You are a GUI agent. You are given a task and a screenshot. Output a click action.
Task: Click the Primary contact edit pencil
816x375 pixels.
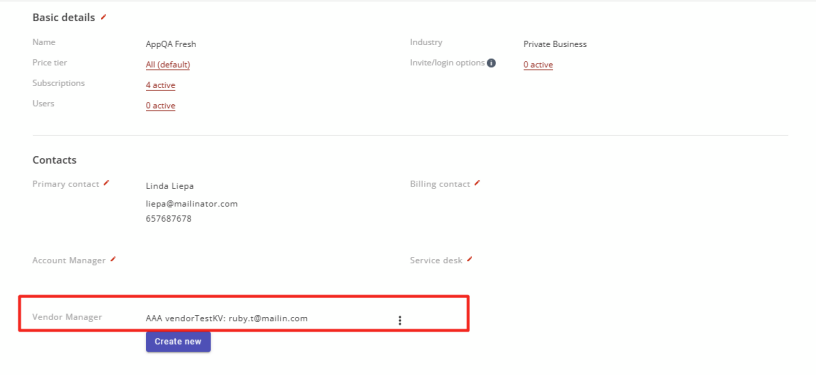[x=106, y=183]
